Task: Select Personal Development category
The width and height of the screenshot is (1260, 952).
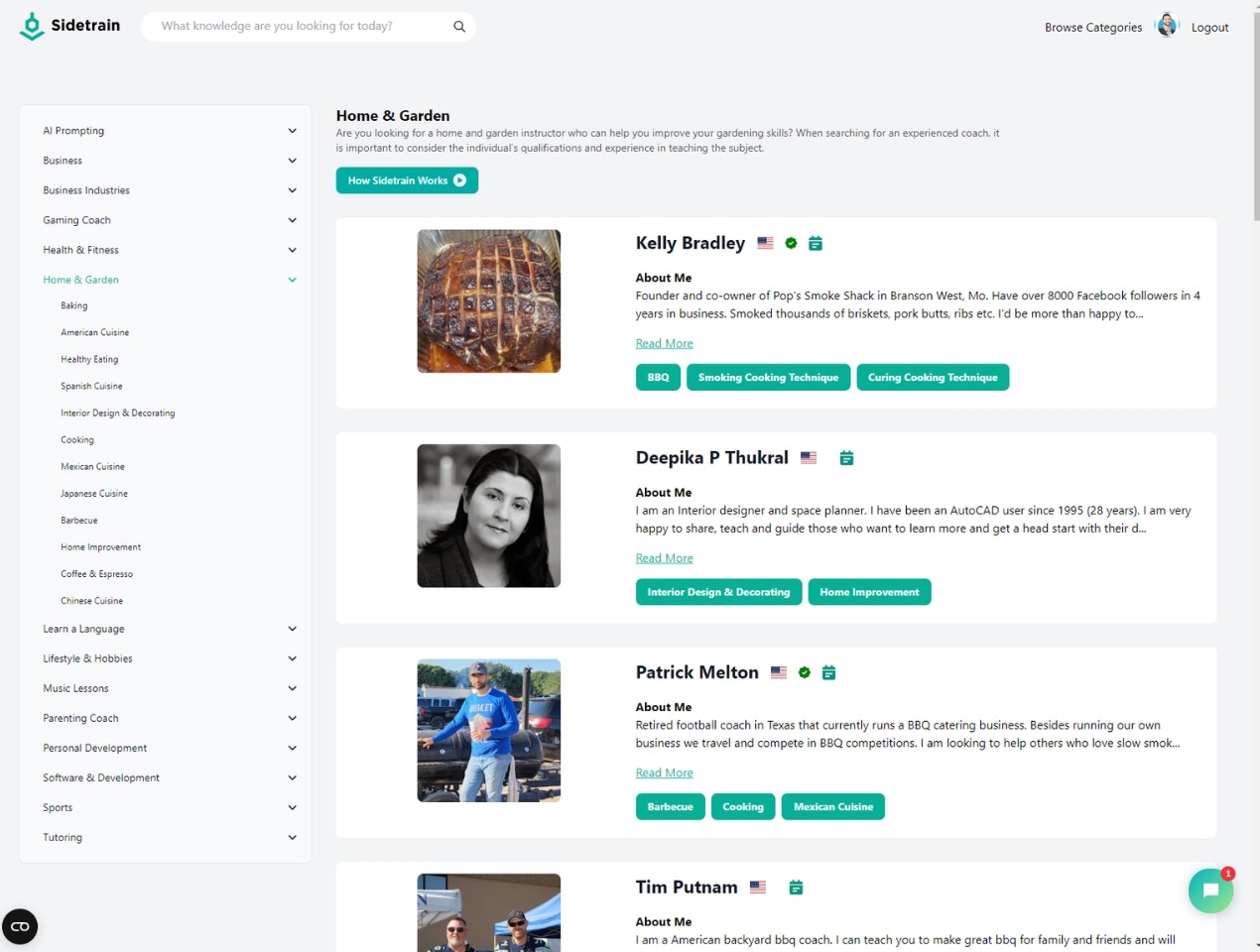Action: [95, 748]
